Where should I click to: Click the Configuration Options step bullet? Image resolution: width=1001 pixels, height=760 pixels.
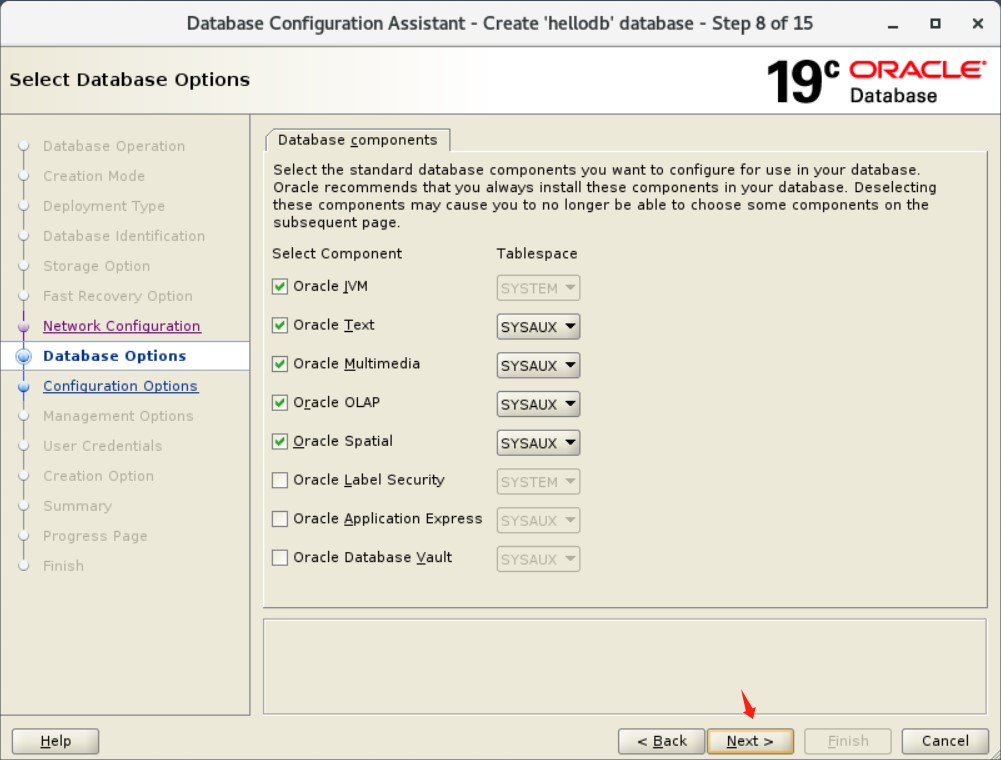pos(24,386)
